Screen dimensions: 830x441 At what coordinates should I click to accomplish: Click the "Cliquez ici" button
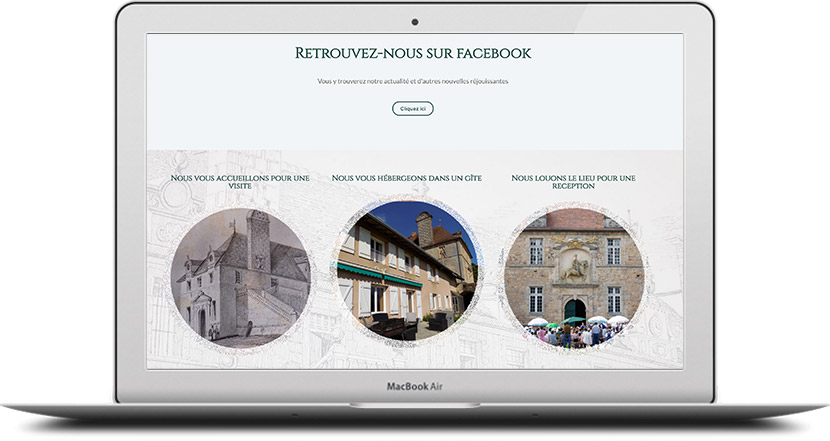tap(412, 108)
